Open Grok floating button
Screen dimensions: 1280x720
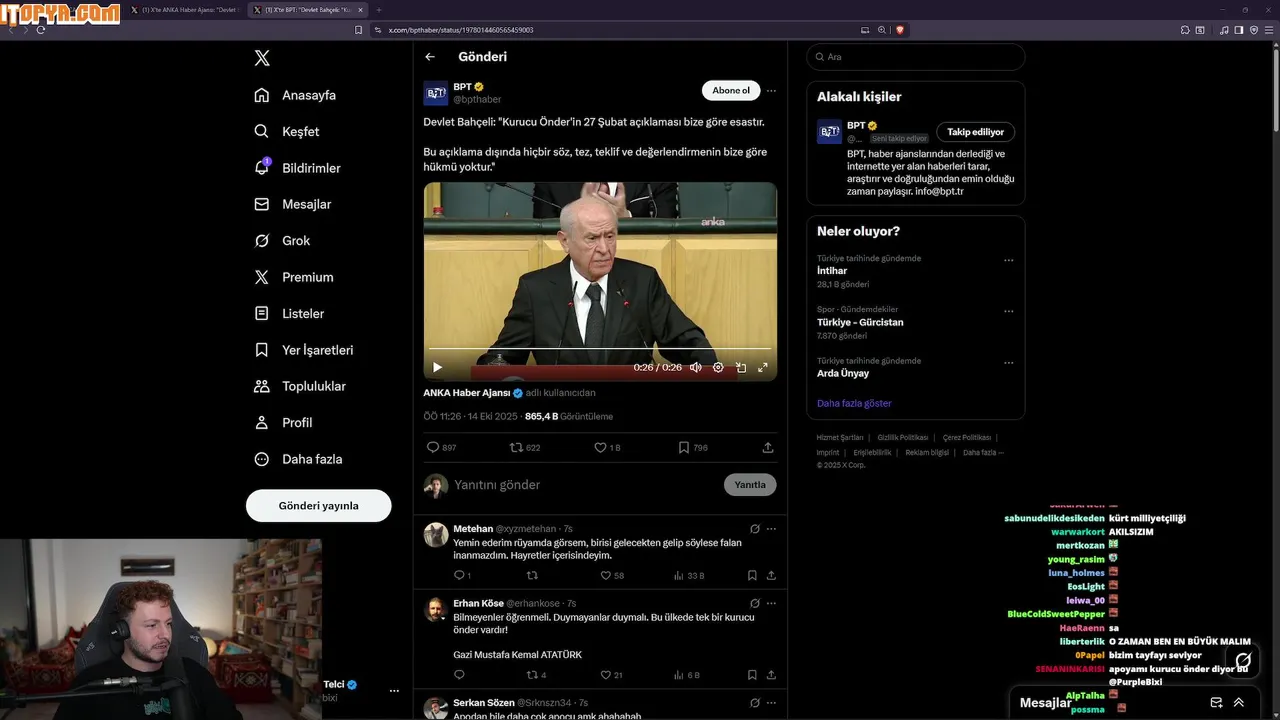pos(1243,661)
